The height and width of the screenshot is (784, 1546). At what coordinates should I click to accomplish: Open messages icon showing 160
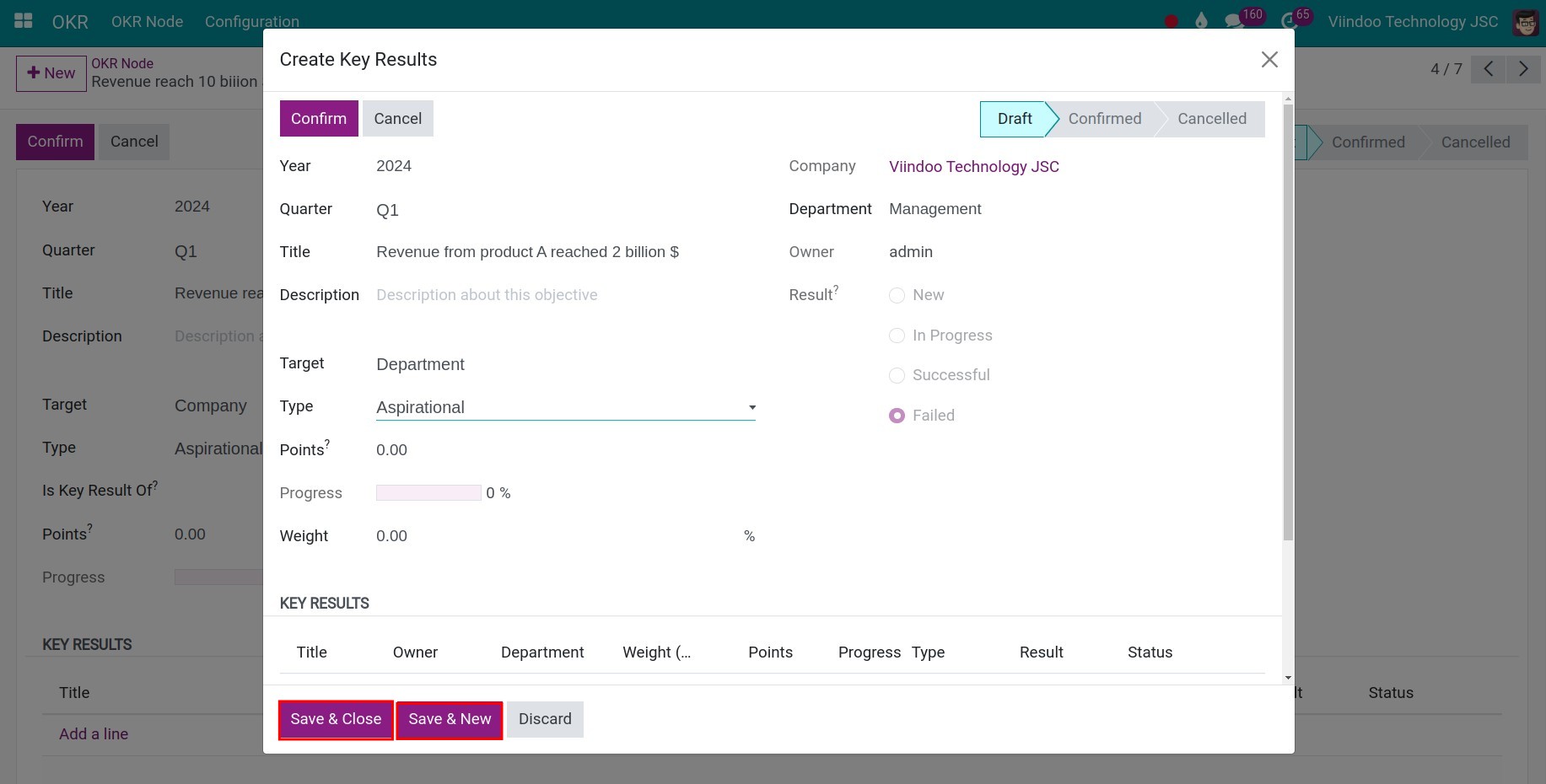[x=1244, y=19]
